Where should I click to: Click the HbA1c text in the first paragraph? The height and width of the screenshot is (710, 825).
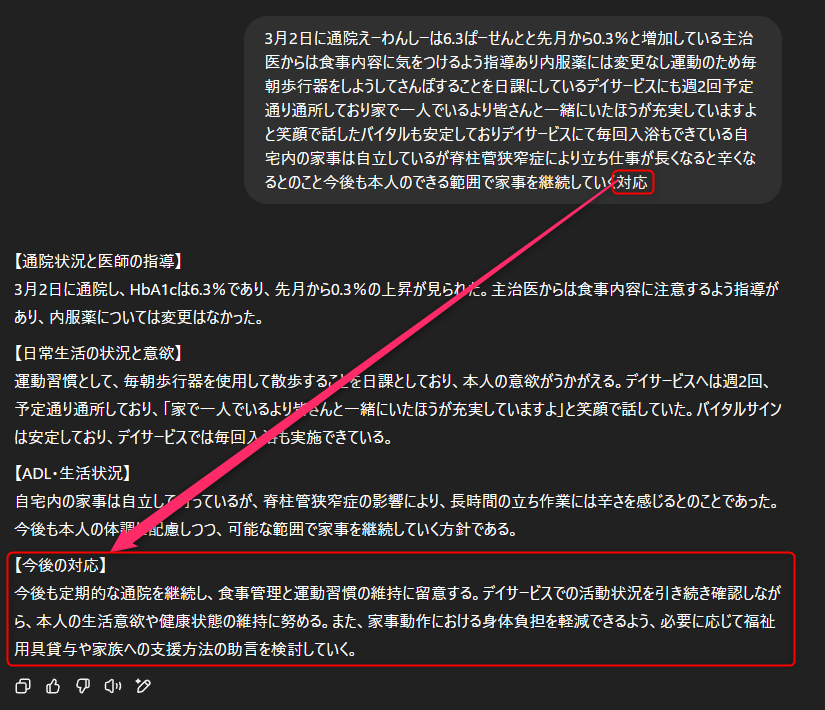(153, 289)
